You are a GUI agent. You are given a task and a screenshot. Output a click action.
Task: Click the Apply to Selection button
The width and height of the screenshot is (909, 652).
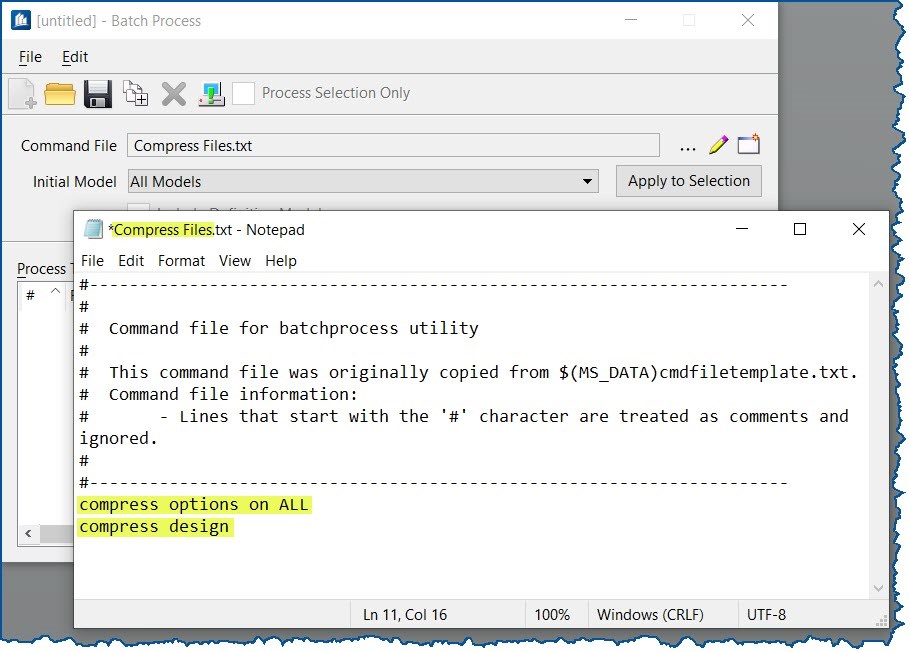tap(689, 181)
